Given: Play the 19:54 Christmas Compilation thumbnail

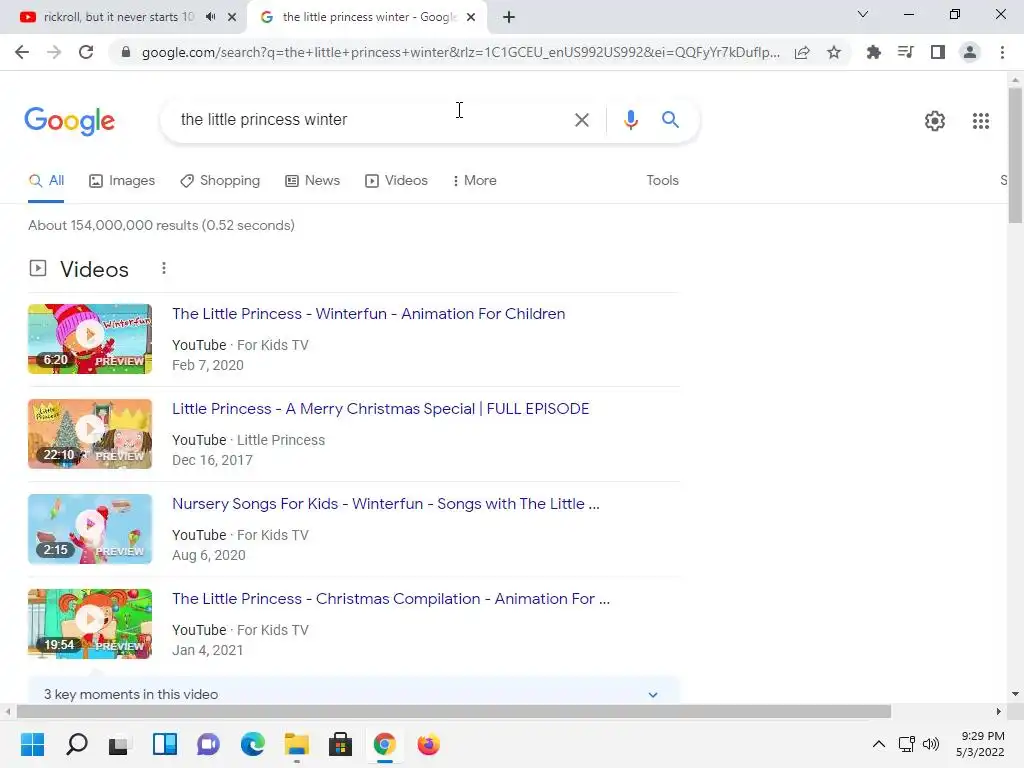Looking at the screenshot, I should tap(90, 624).
